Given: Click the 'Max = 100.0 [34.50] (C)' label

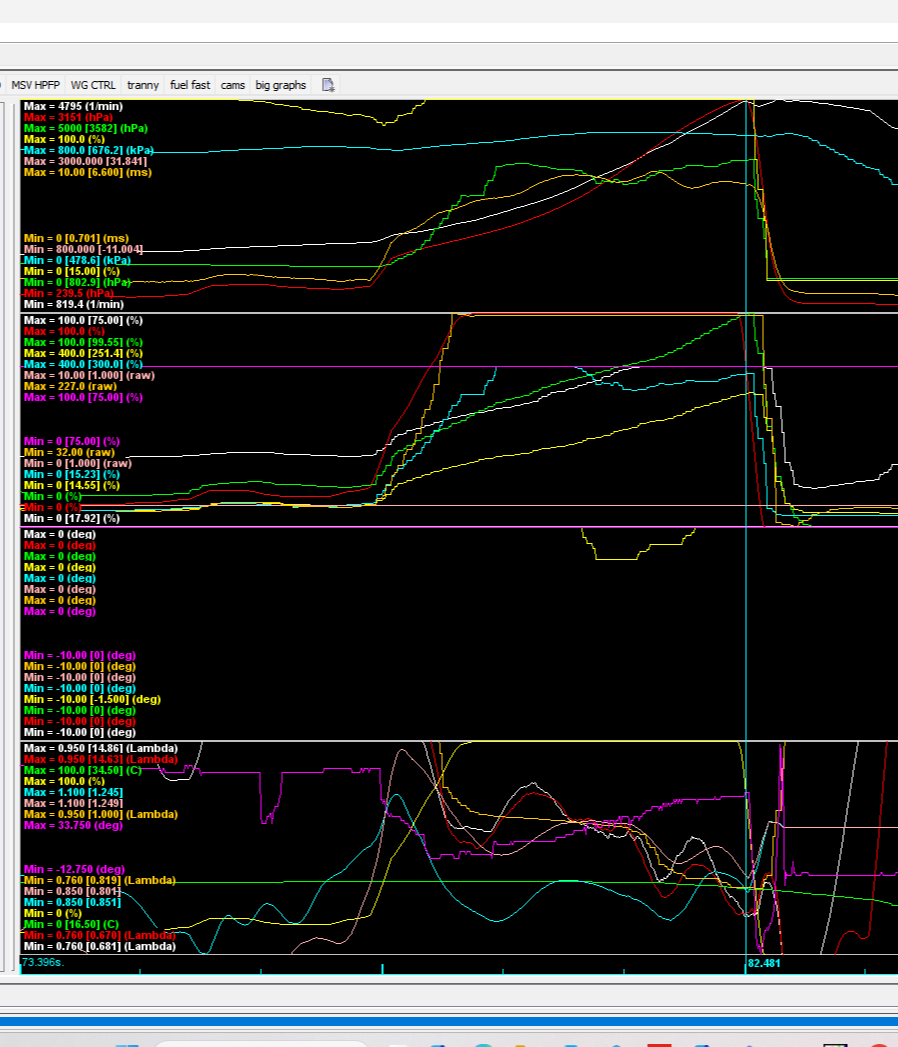Looking at the screenshot, I should (83, 771).
